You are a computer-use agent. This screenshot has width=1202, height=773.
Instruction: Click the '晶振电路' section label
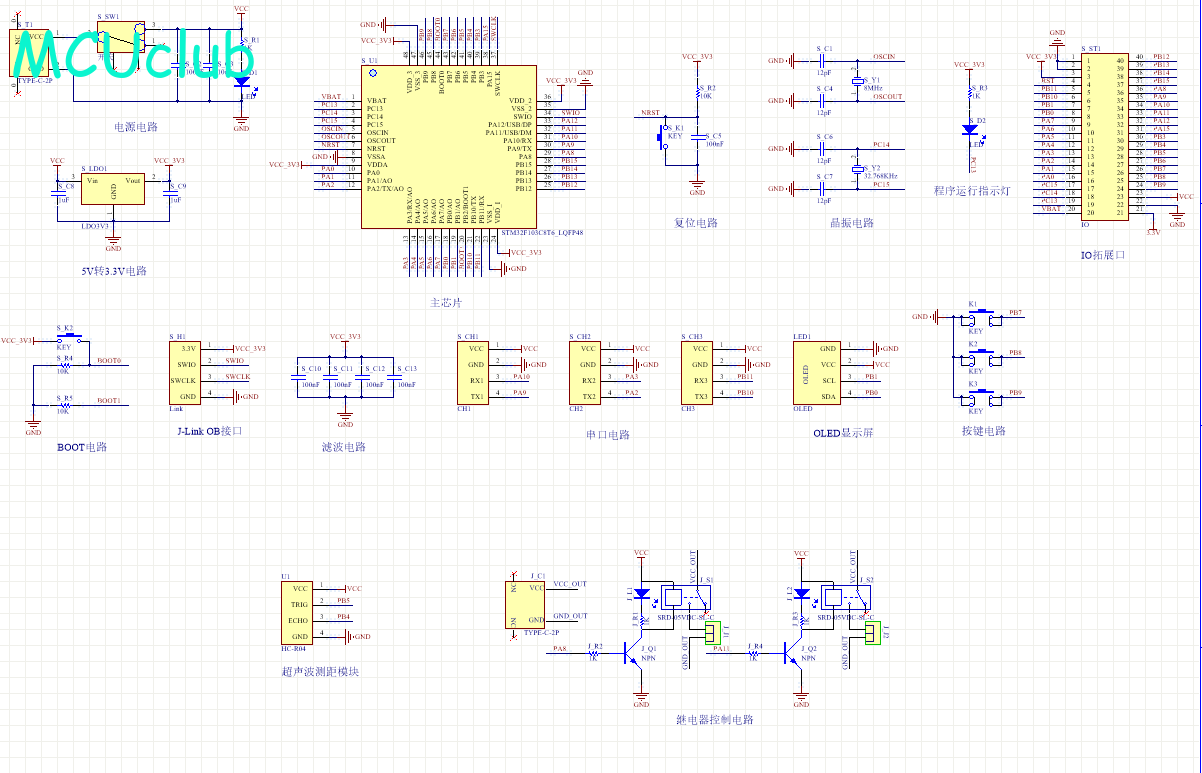pos(852,223)
